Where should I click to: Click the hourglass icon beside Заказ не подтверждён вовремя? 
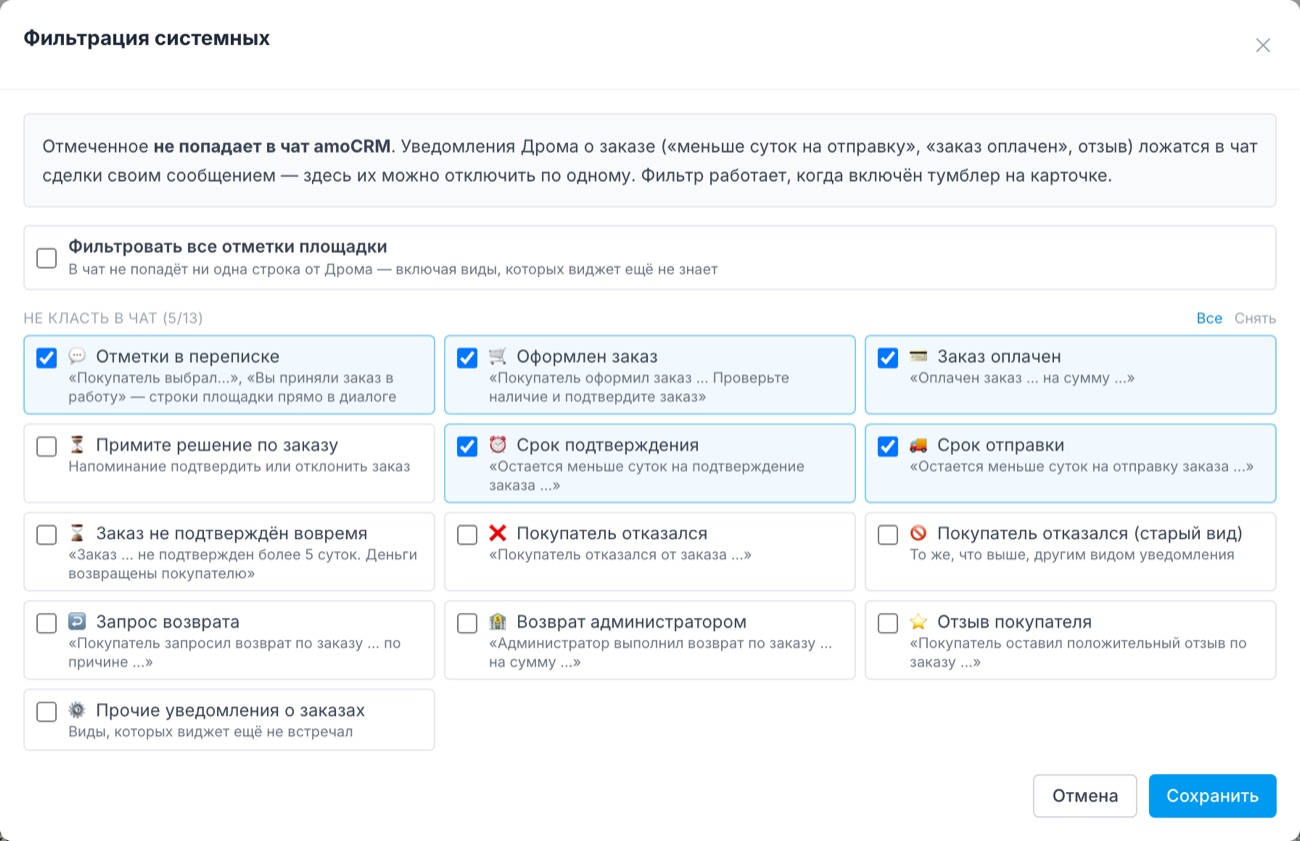(x=77, y=534)
